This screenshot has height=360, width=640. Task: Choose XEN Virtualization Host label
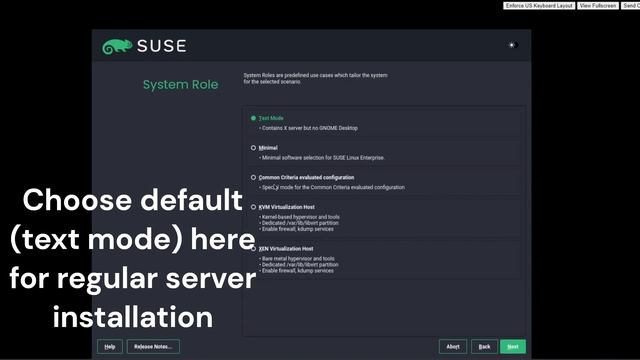286,249
